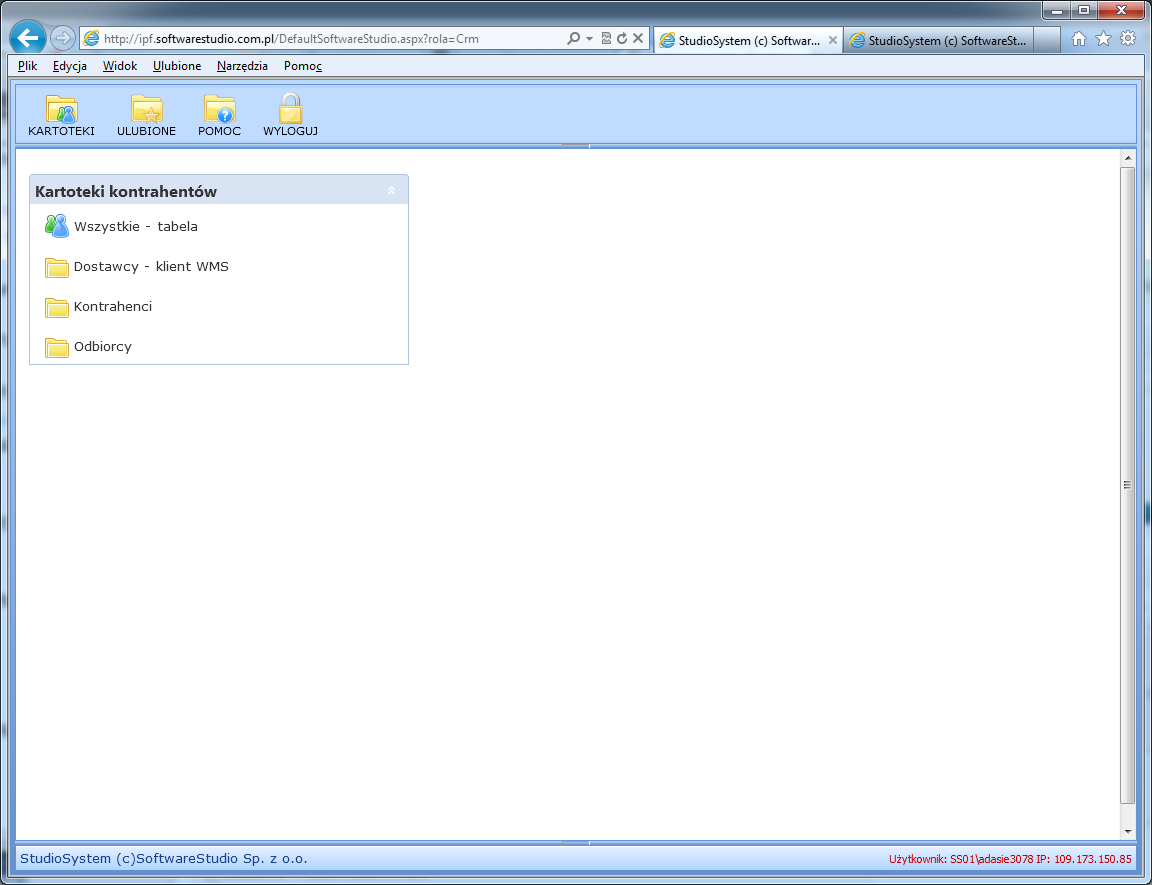The width and height of the screenshot is (1152, 885).
Task: Open browser settings gear icon
Action: pyautogui.click(x=1127, y=39)
